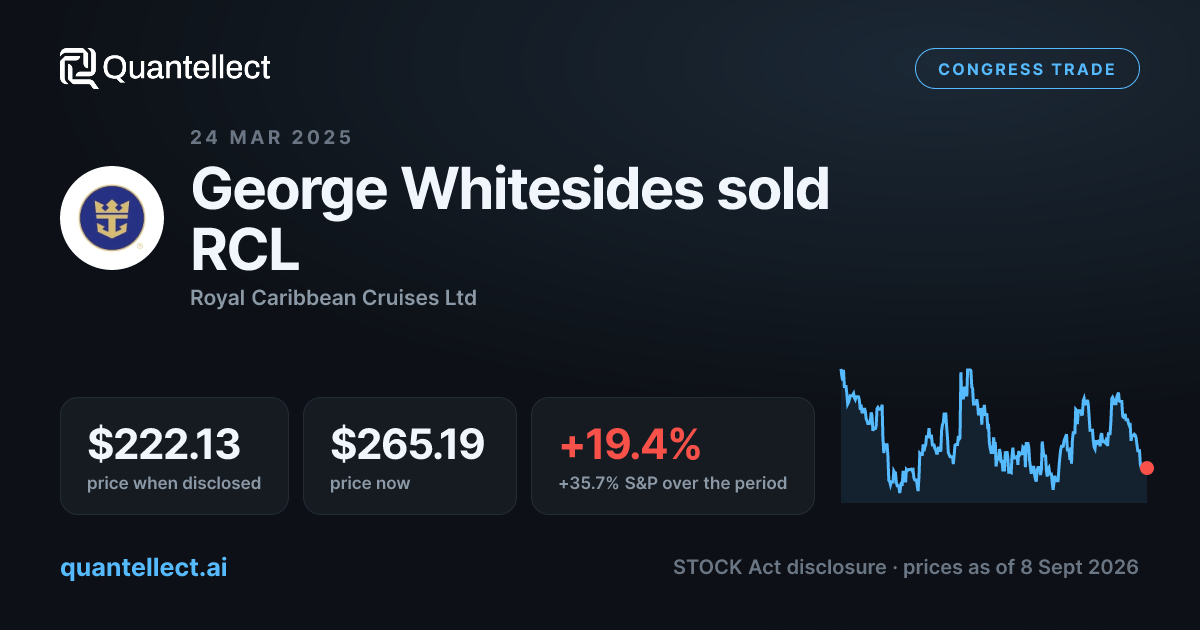Open the quantellect.ai link
Viewport: 1200px width, 630px height.
[144, 567]
